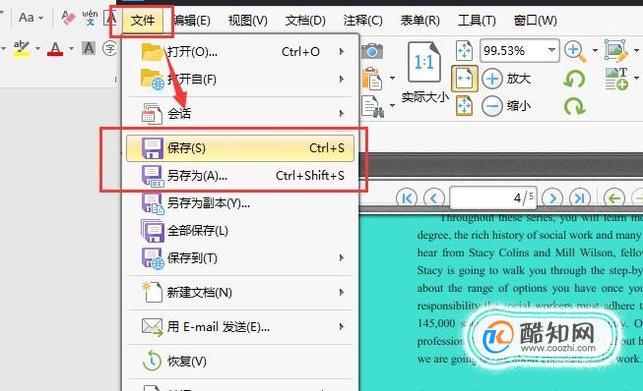Go to previous page button

(434, 199)
